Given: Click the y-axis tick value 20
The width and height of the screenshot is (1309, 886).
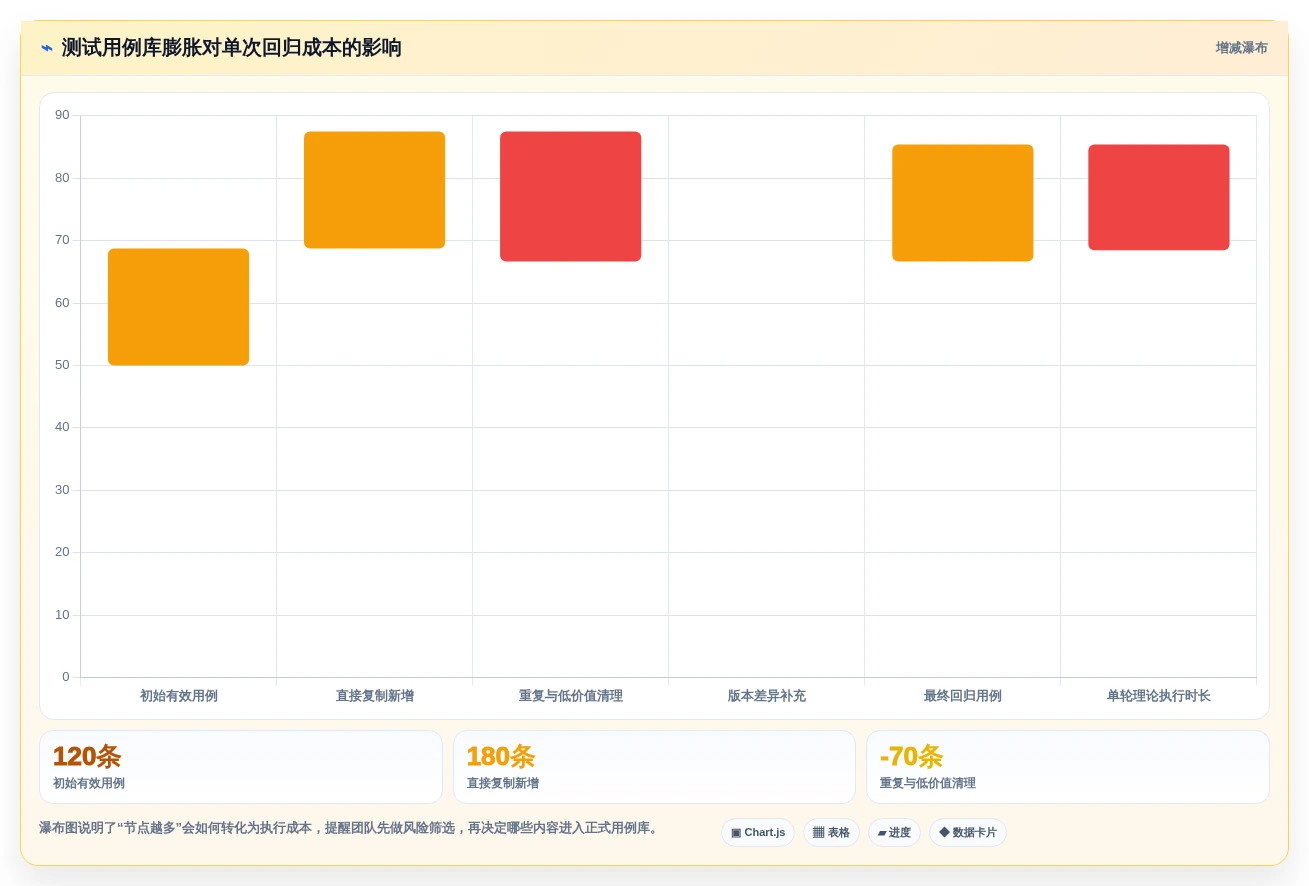Looking at the screenshot, I should click(62, 552).
